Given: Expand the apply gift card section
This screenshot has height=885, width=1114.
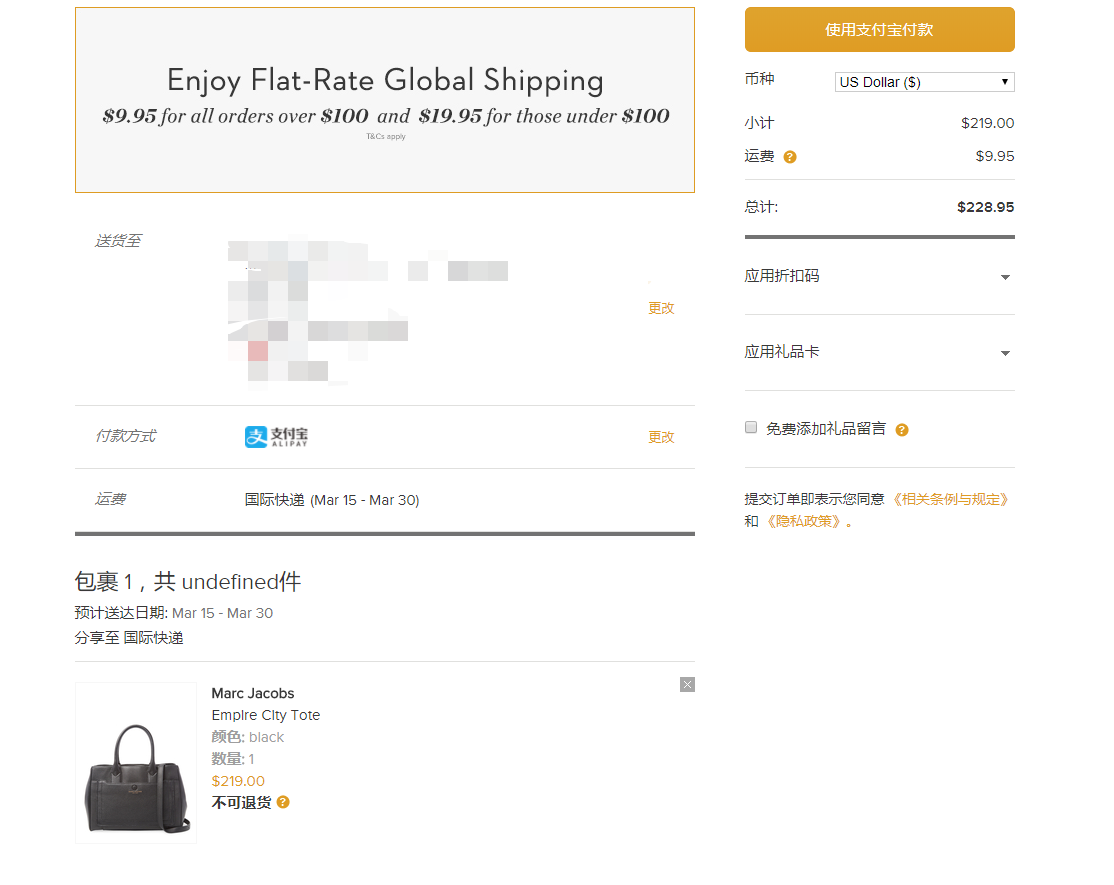Looking at the screenshot, I should pos(880,352).
